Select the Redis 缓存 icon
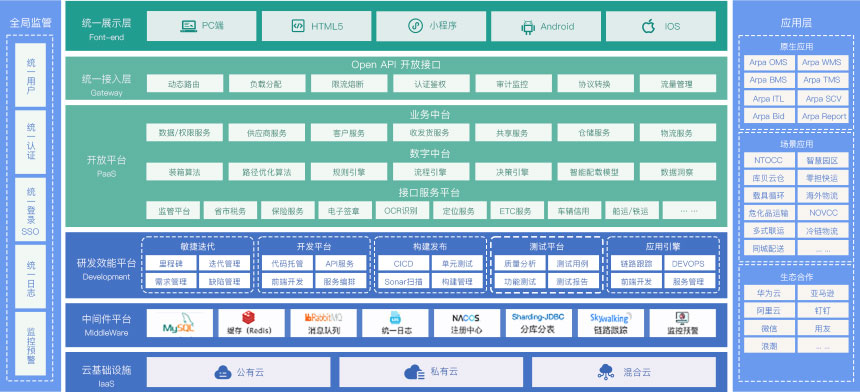This screenshot has height=392, width=860. pyautogui.click(x=248, y=317)
